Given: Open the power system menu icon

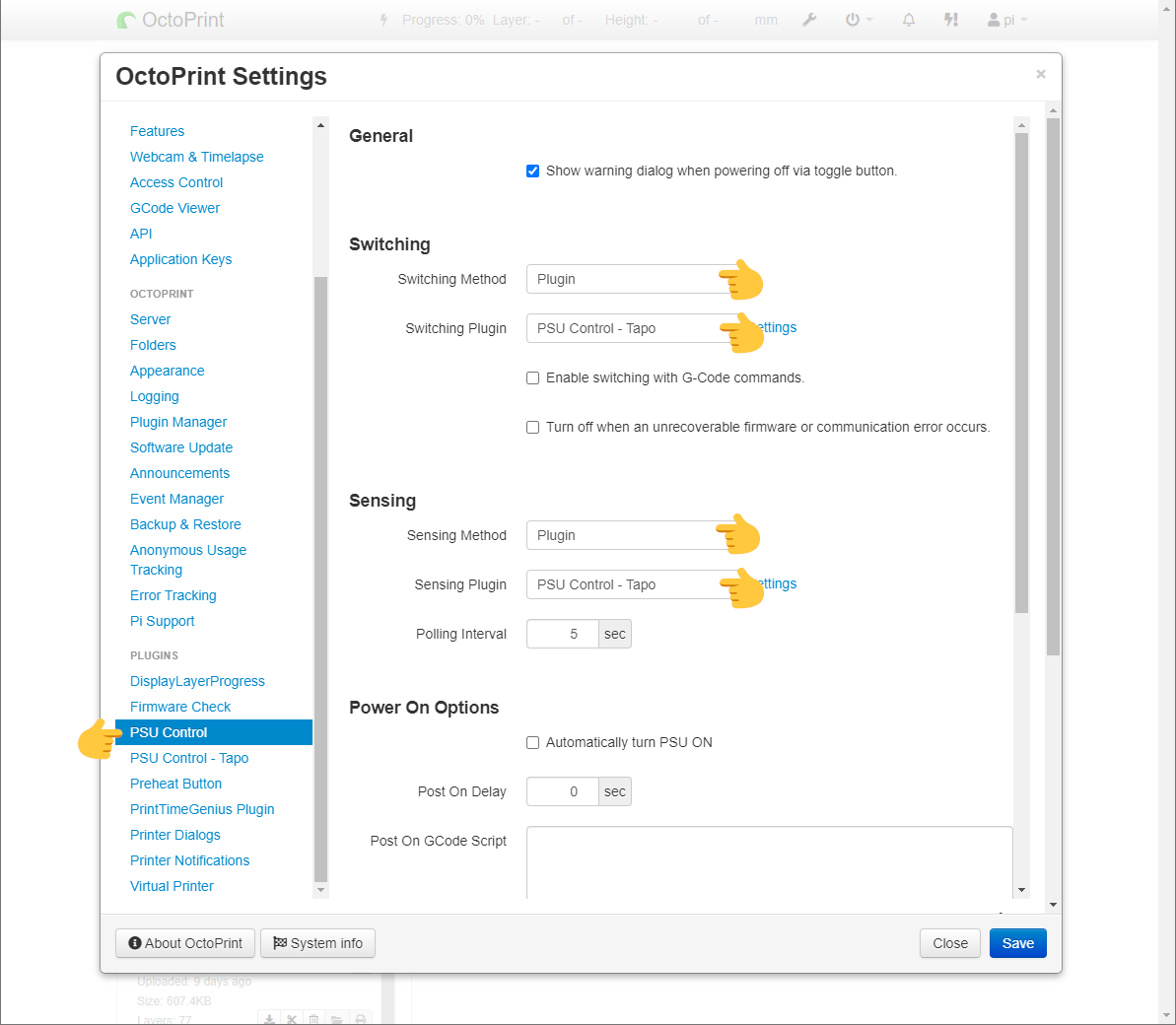Looking at the screenshot, I should (x=854, y=20).
